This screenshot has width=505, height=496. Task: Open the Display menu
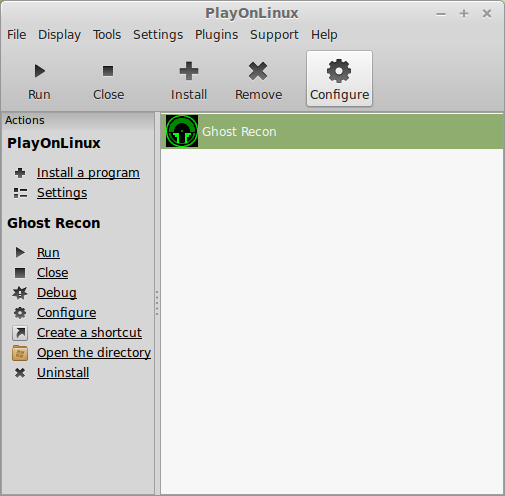(59, 35)
